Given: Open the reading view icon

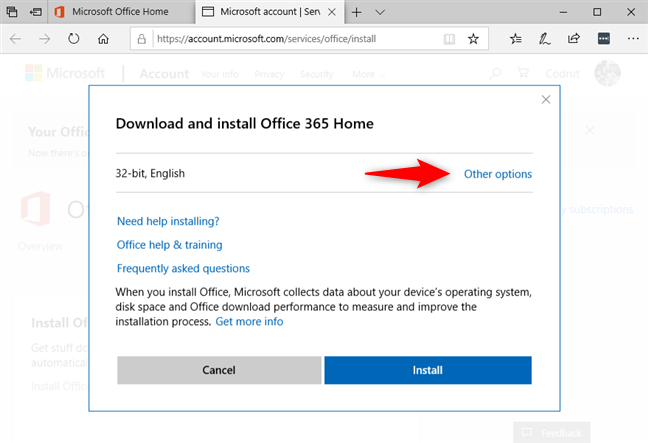Looking at the screenshot, I should [x=449, y=39].
